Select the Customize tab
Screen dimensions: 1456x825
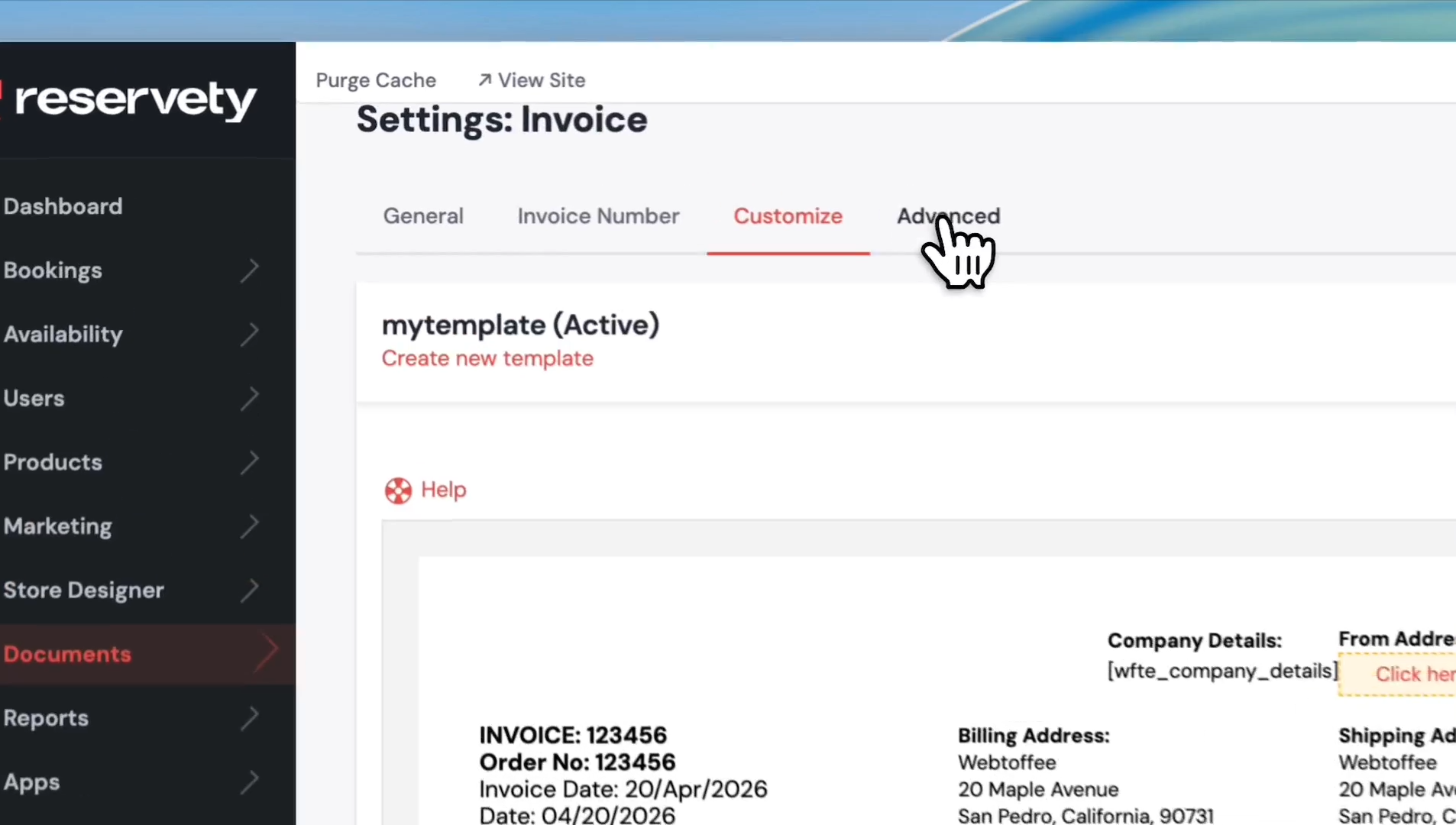[x=788, y=216]
